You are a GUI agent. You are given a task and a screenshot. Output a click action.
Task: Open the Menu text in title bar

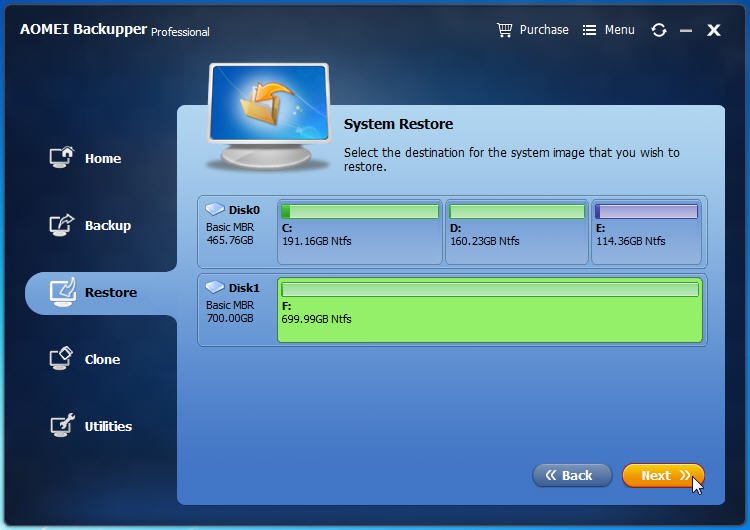(619, 30)
